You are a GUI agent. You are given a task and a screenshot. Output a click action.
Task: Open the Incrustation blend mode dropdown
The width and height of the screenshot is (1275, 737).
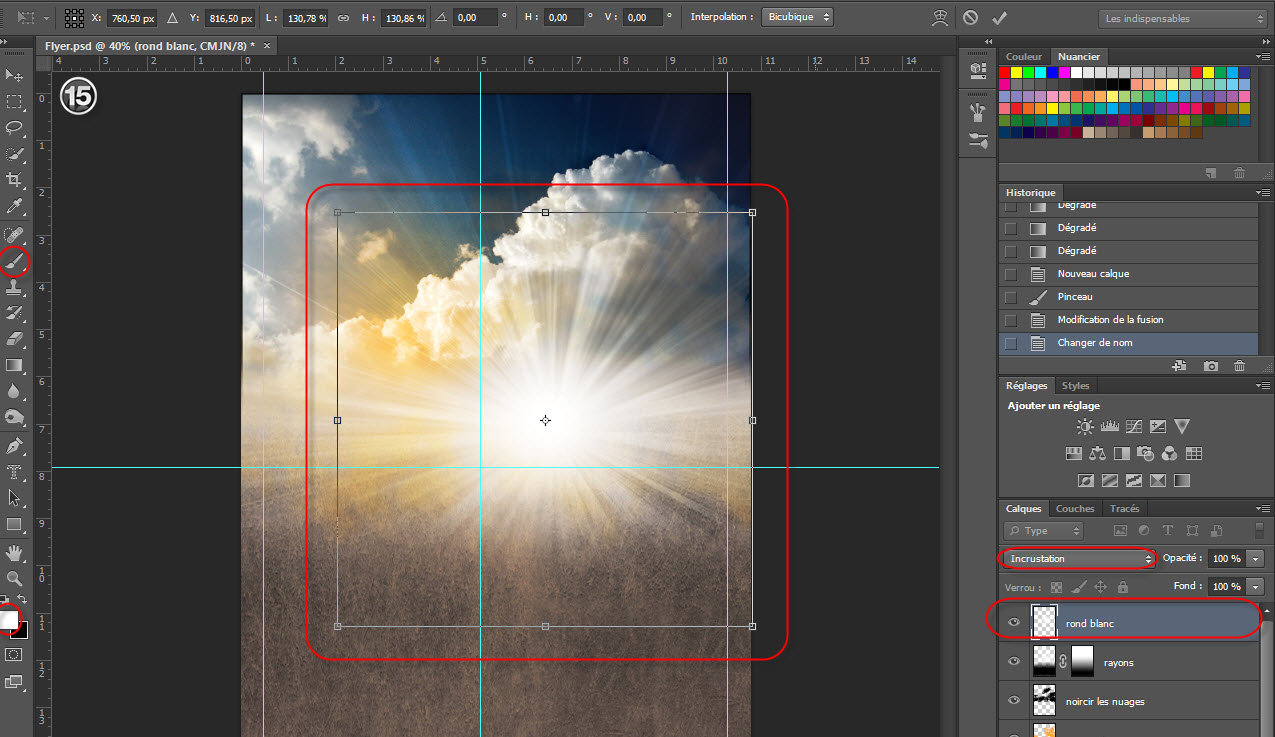tap(1078, 558)
